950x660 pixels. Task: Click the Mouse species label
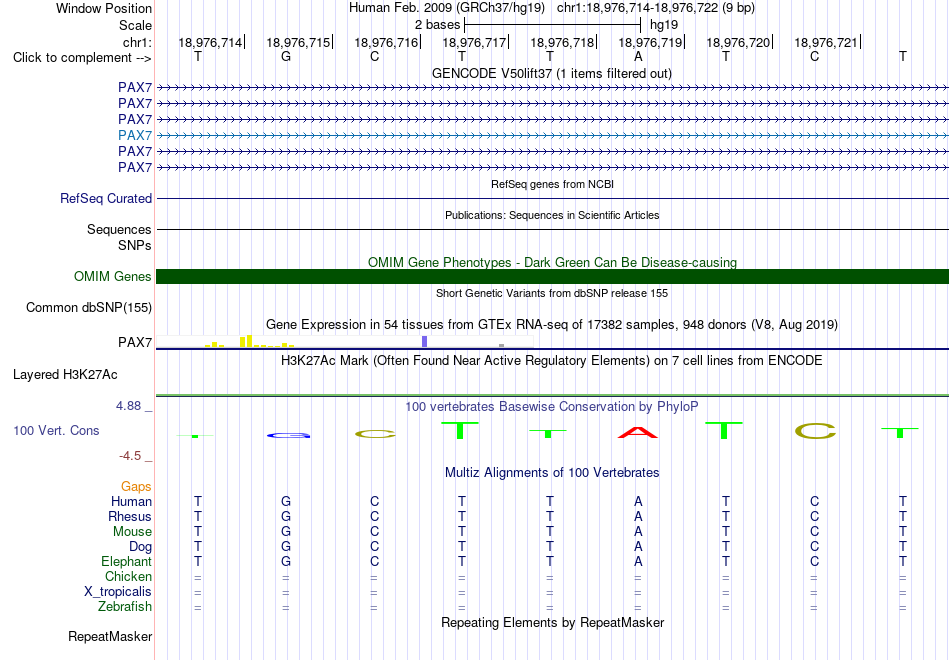[132, 532]
